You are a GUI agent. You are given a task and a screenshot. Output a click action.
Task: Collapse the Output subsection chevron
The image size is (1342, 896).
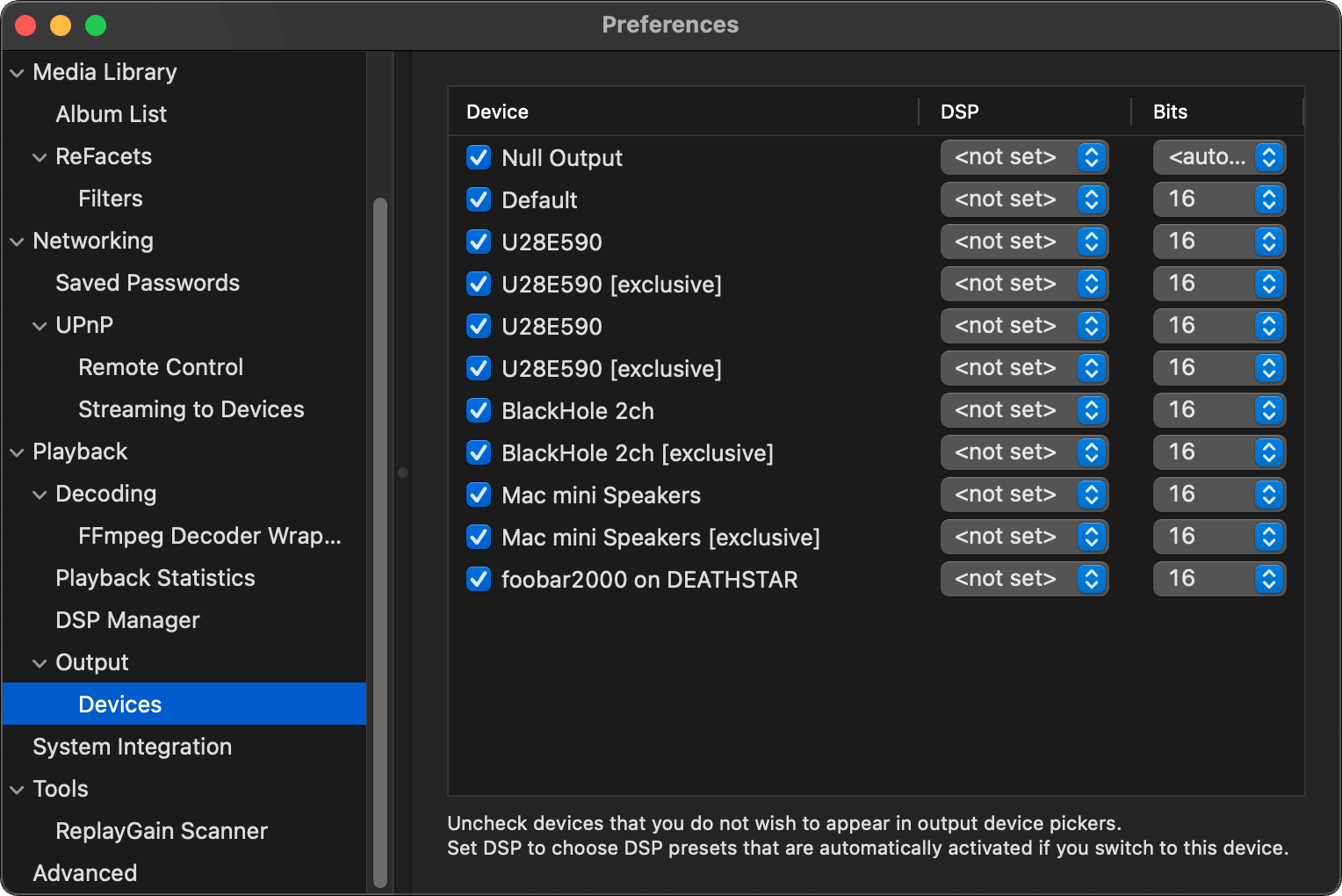(x=40, y=663)
